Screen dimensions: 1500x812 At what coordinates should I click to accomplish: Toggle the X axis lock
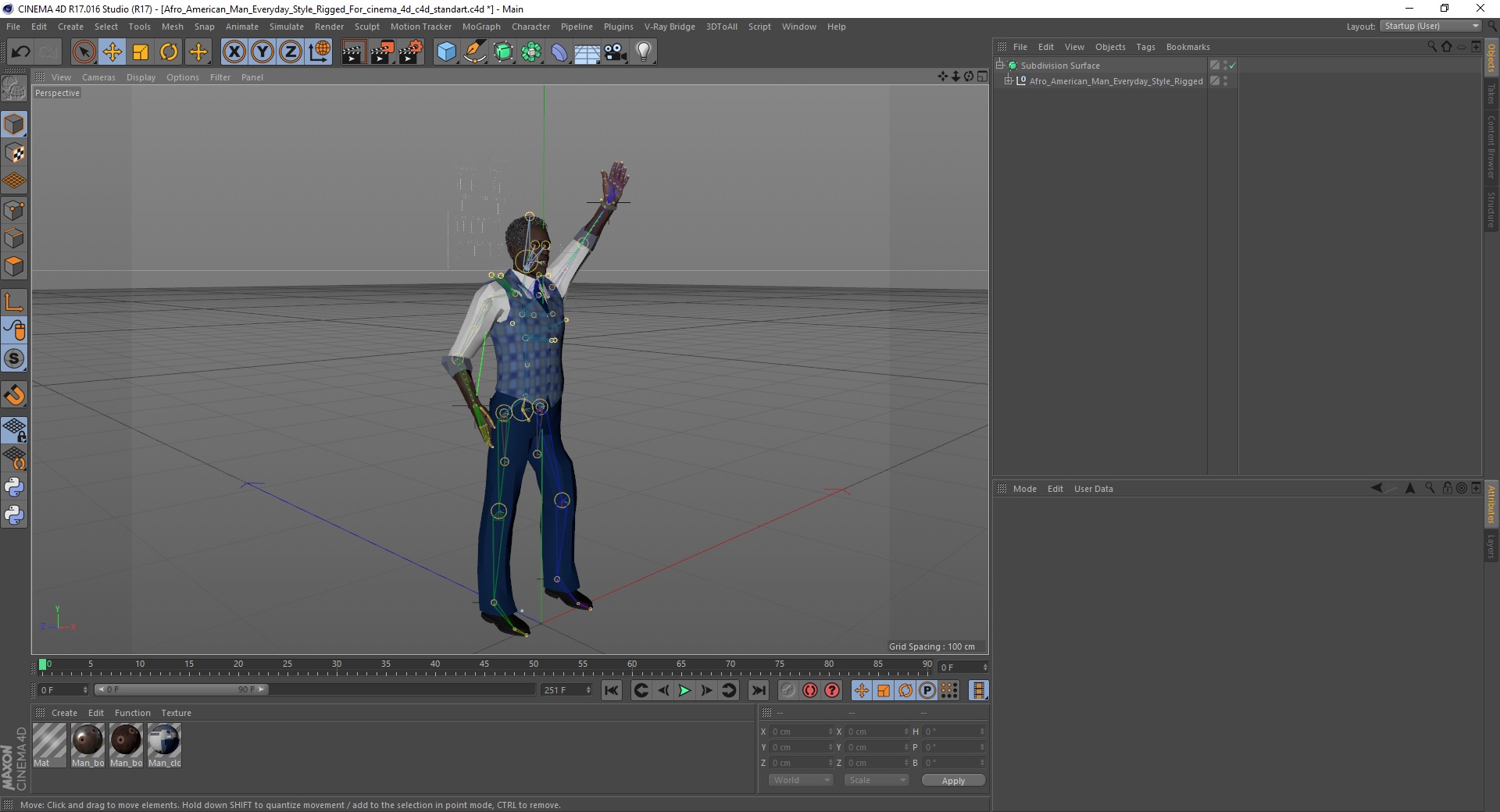234,52
